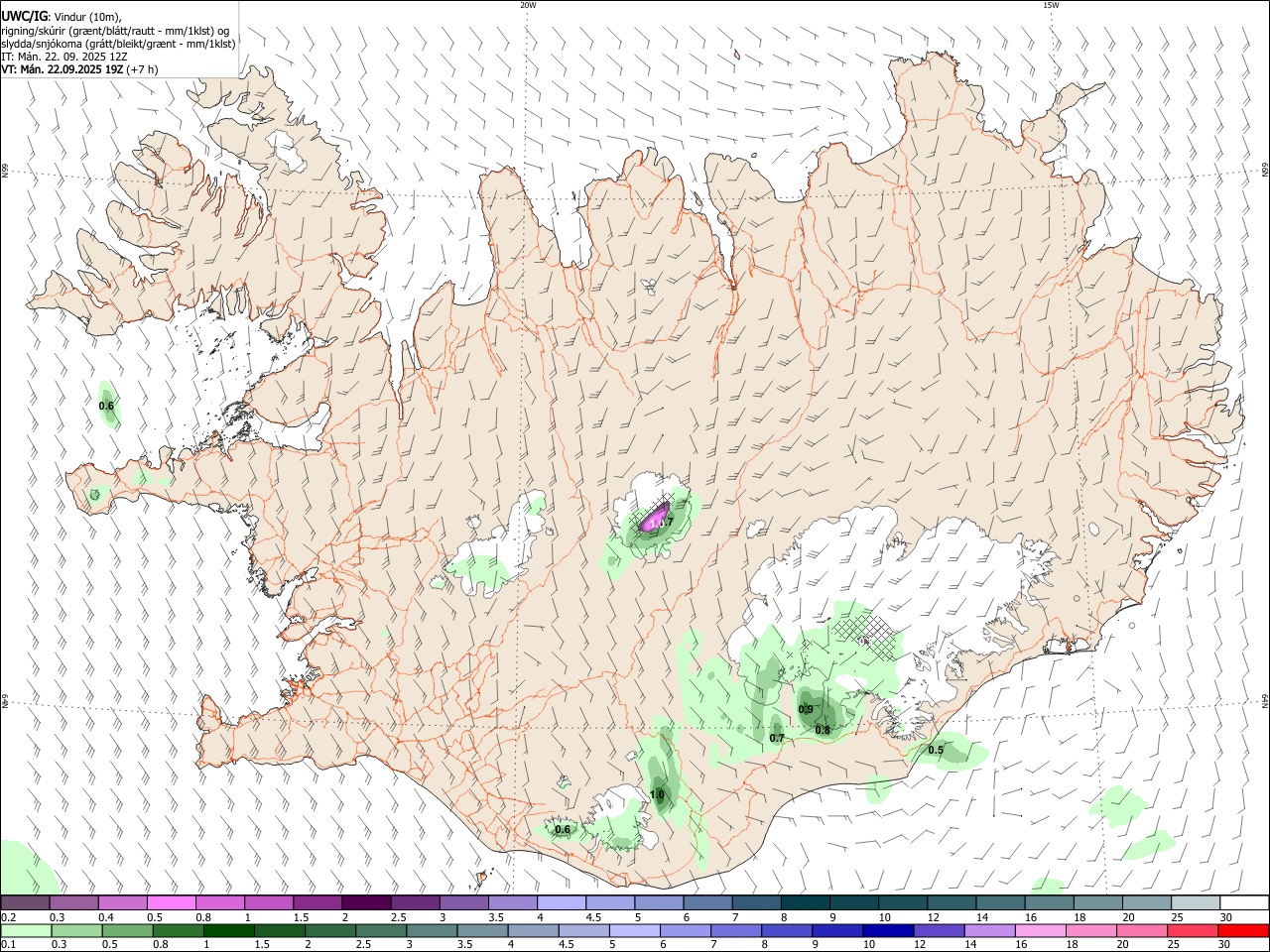Select the white 30 swatch ending the snow scale

(1244, 902)
